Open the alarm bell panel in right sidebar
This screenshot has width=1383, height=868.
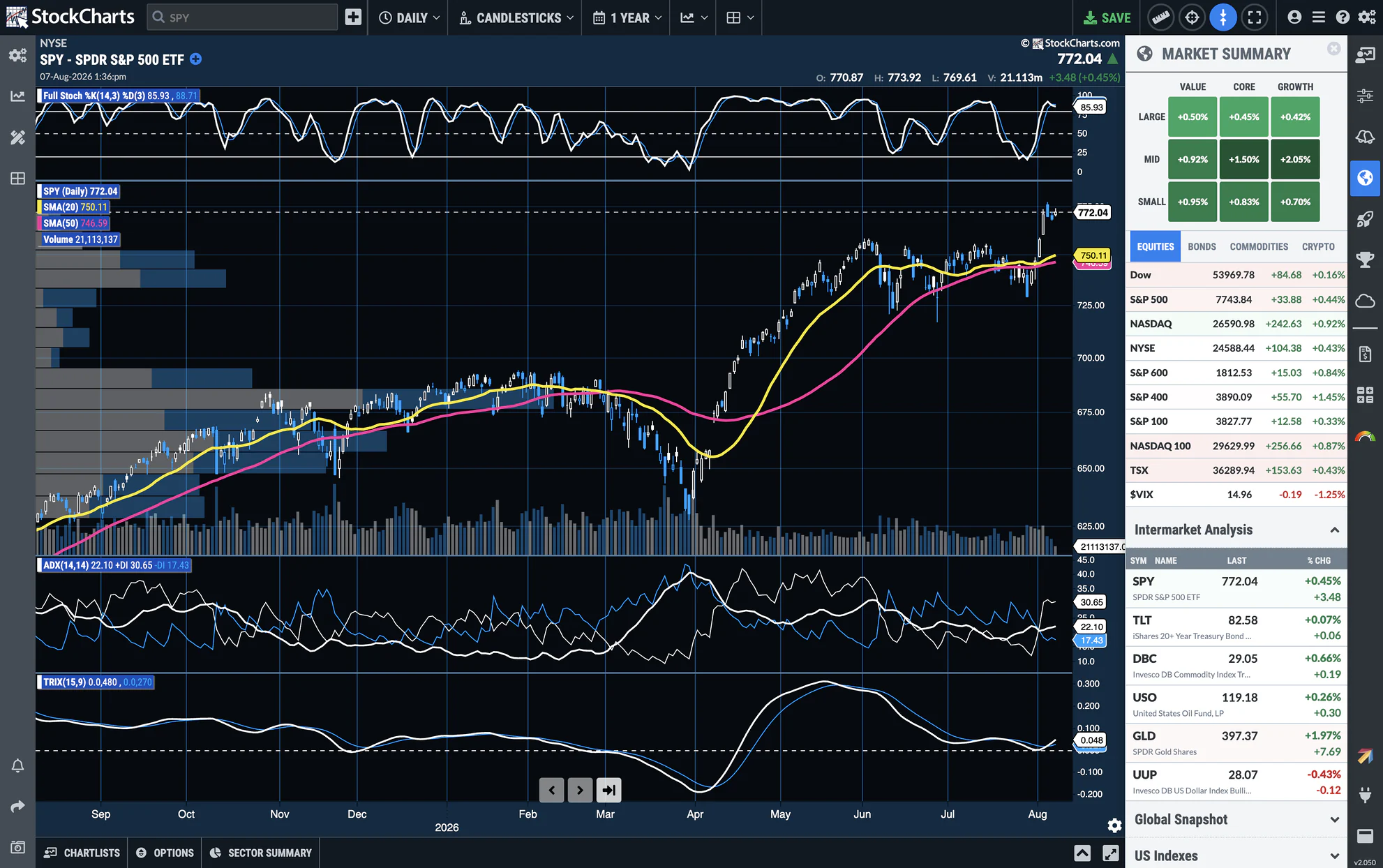(x=1365, y=137)
